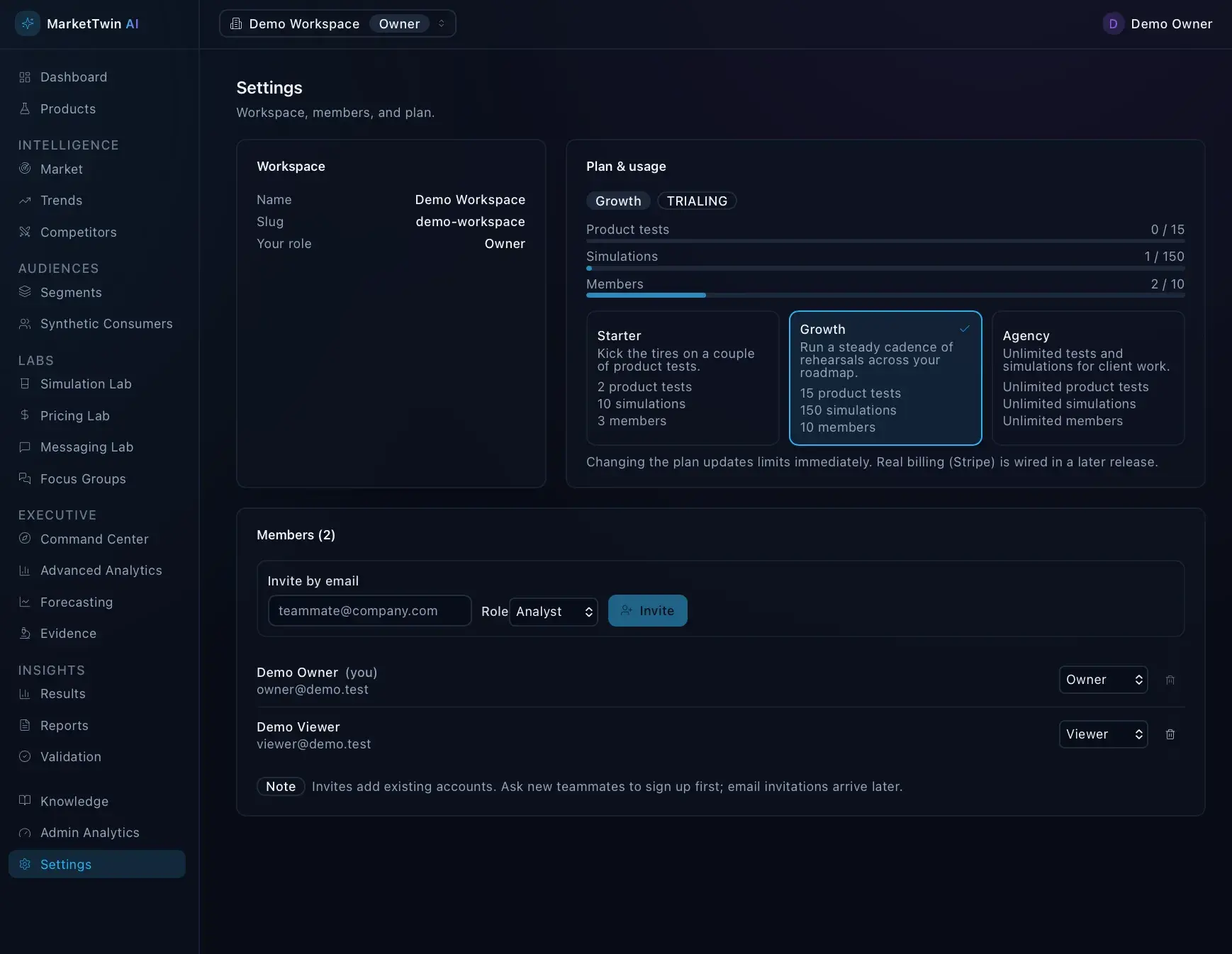Go to the Reports page

(64, 725)
